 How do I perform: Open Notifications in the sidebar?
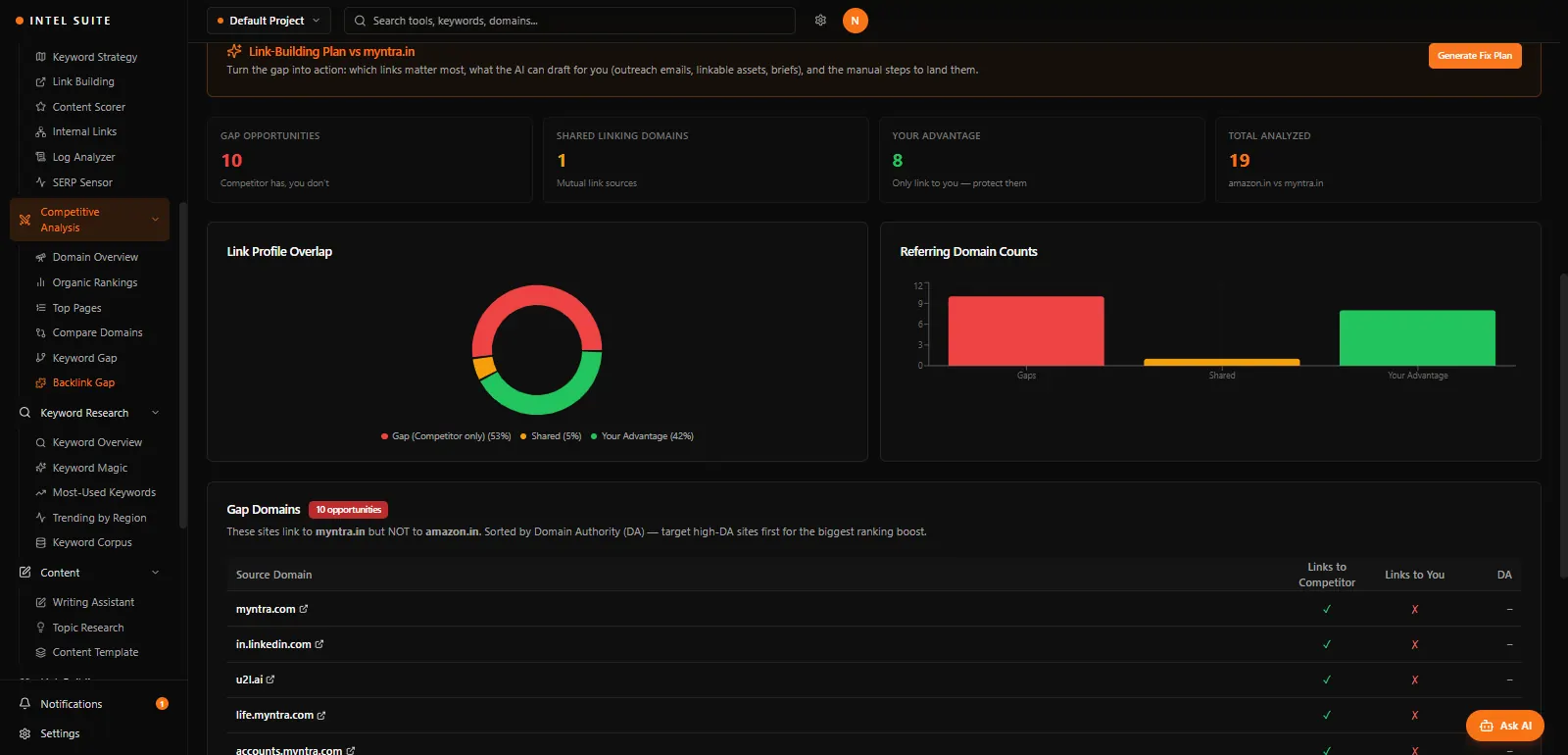[x=72, y=704]
